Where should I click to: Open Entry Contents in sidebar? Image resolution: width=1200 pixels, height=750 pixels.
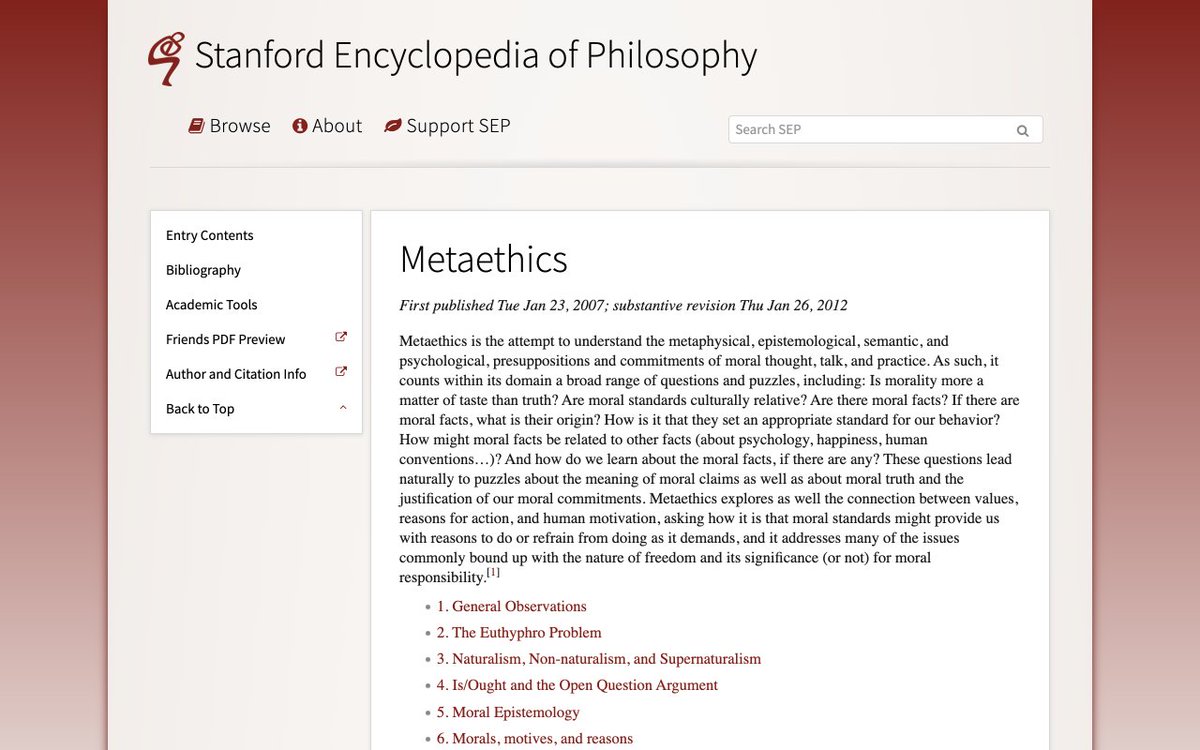click(x=210, y=236)
